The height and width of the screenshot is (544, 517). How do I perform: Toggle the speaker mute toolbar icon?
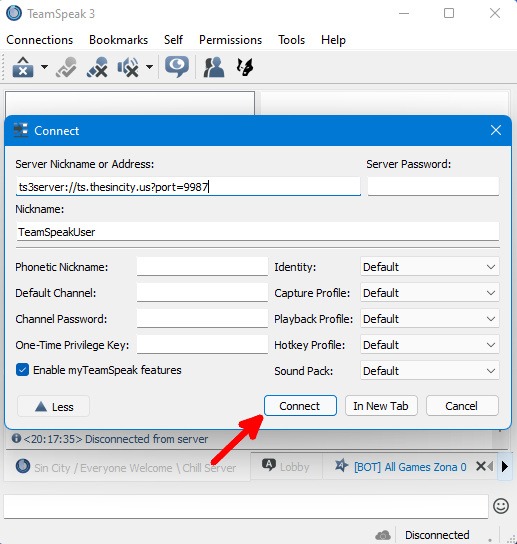coord(128,67)
